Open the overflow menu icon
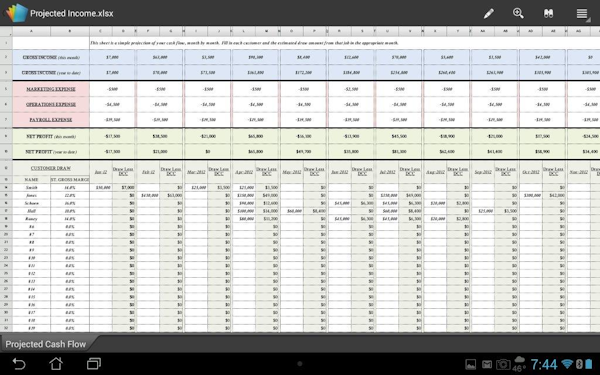600x375 pixels. click(582, 14)
